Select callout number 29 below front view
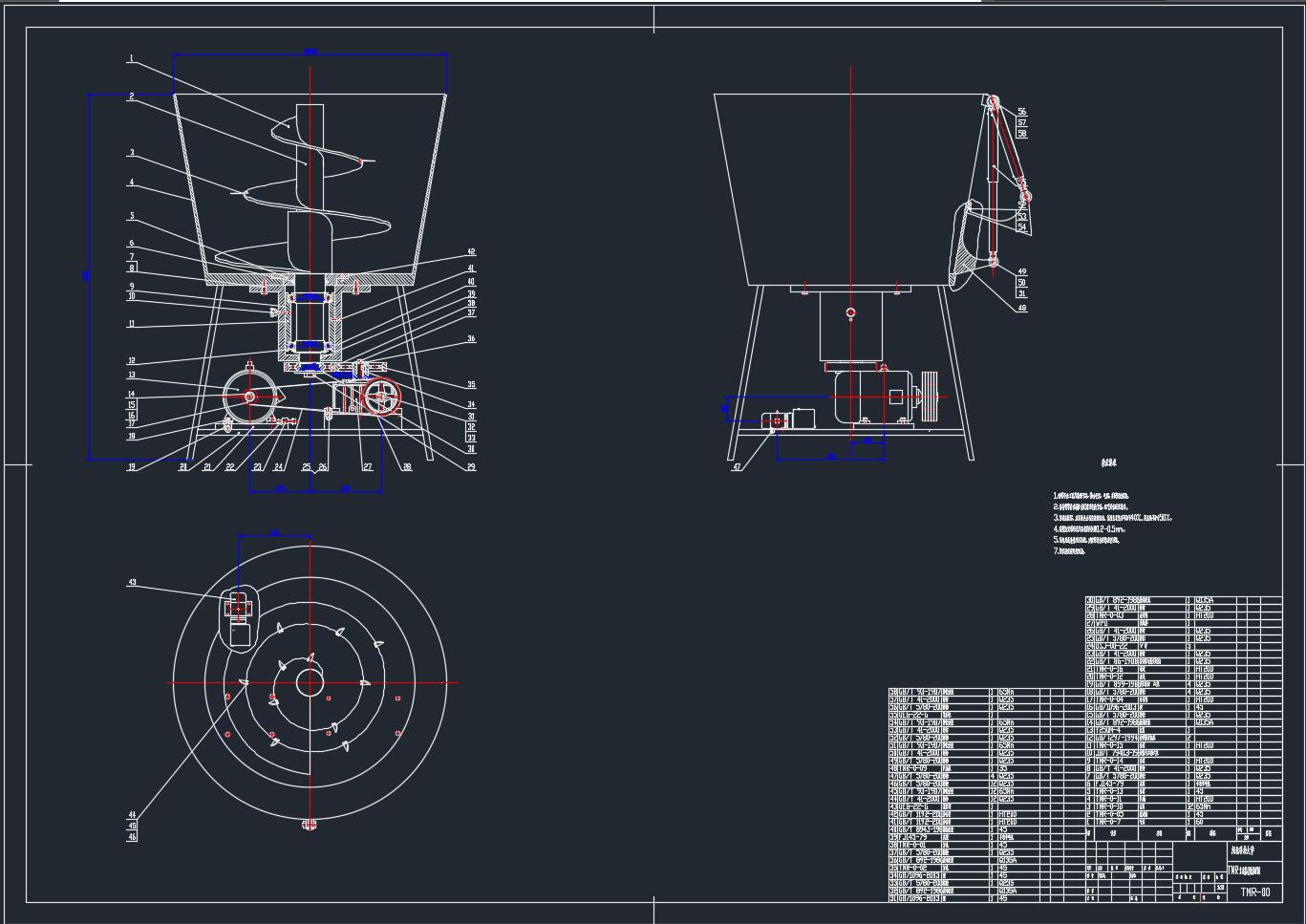1306x924 pixels. (x=471, y=467)
